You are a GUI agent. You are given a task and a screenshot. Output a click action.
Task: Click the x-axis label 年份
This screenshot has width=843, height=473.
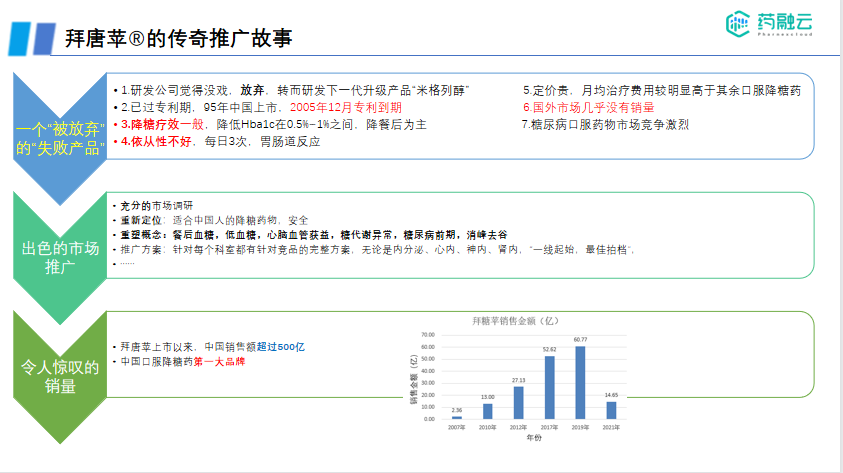pyautogui.click(x=534, y=438)
